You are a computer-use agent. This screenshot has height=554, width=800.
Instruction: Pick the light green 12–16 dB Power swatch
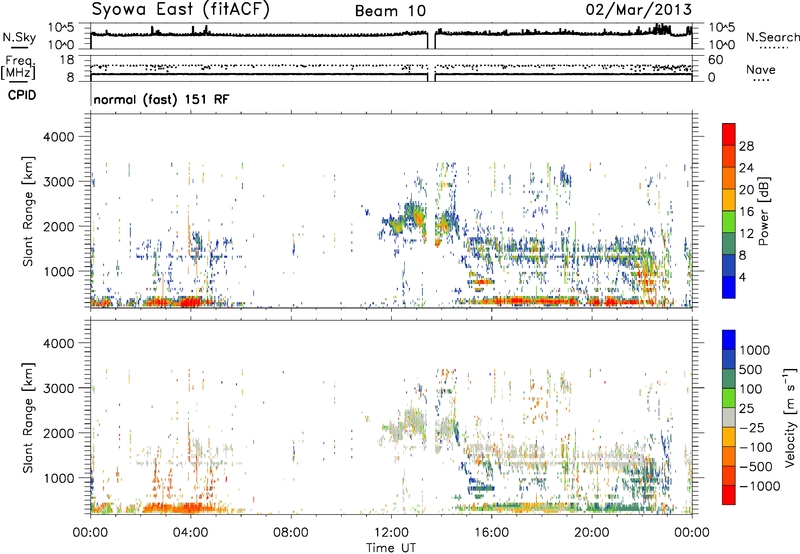point(729,221)
